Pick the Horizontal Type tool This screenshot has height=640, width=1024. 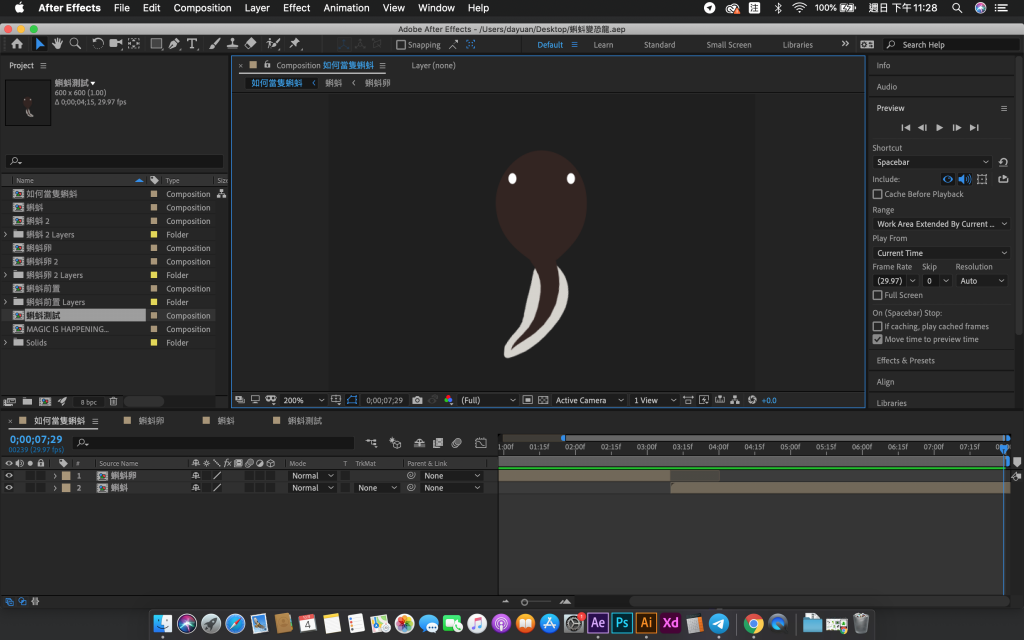192,44
